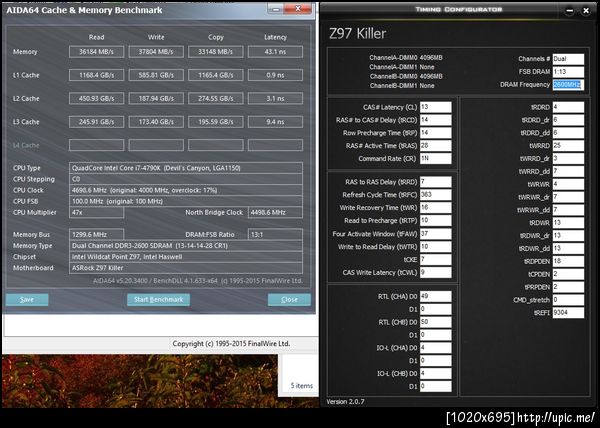Click the FSB DRAM 1:13 field

[568, 72]
